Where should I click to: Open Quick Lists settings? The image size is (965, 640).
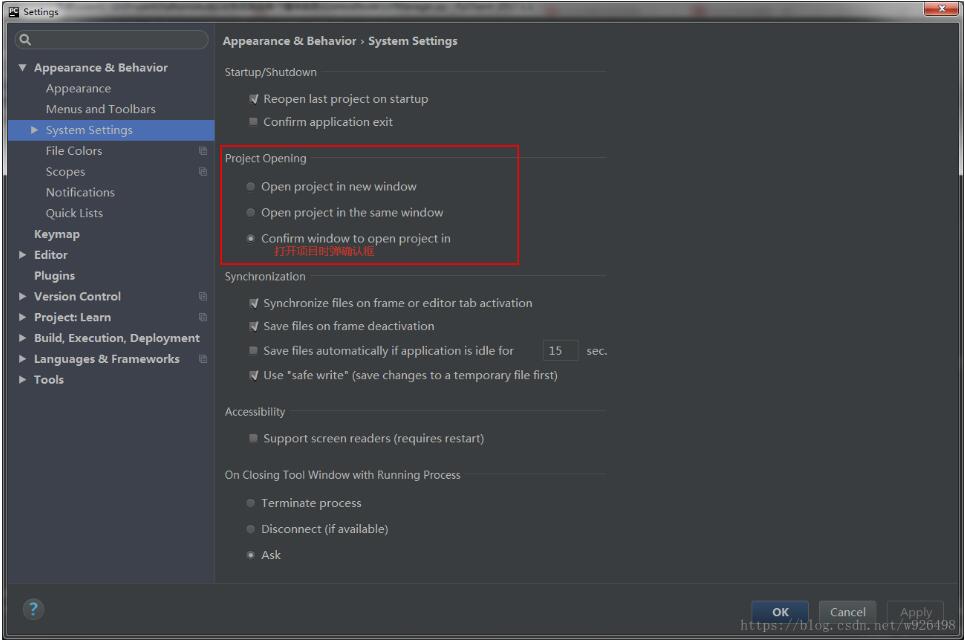[74, 213]
